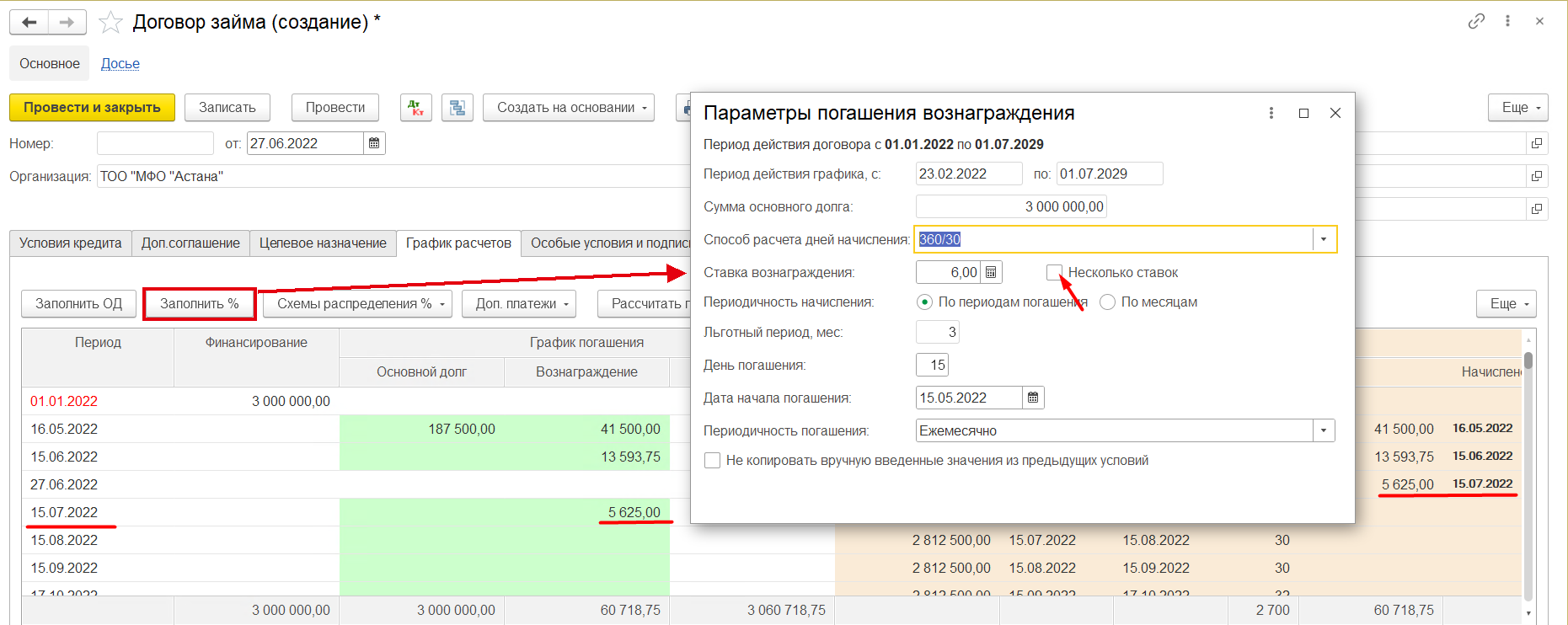Open the Доп. платежи dropdown
This screenshot has height=625, width=1568.
(x=519, y=303)
